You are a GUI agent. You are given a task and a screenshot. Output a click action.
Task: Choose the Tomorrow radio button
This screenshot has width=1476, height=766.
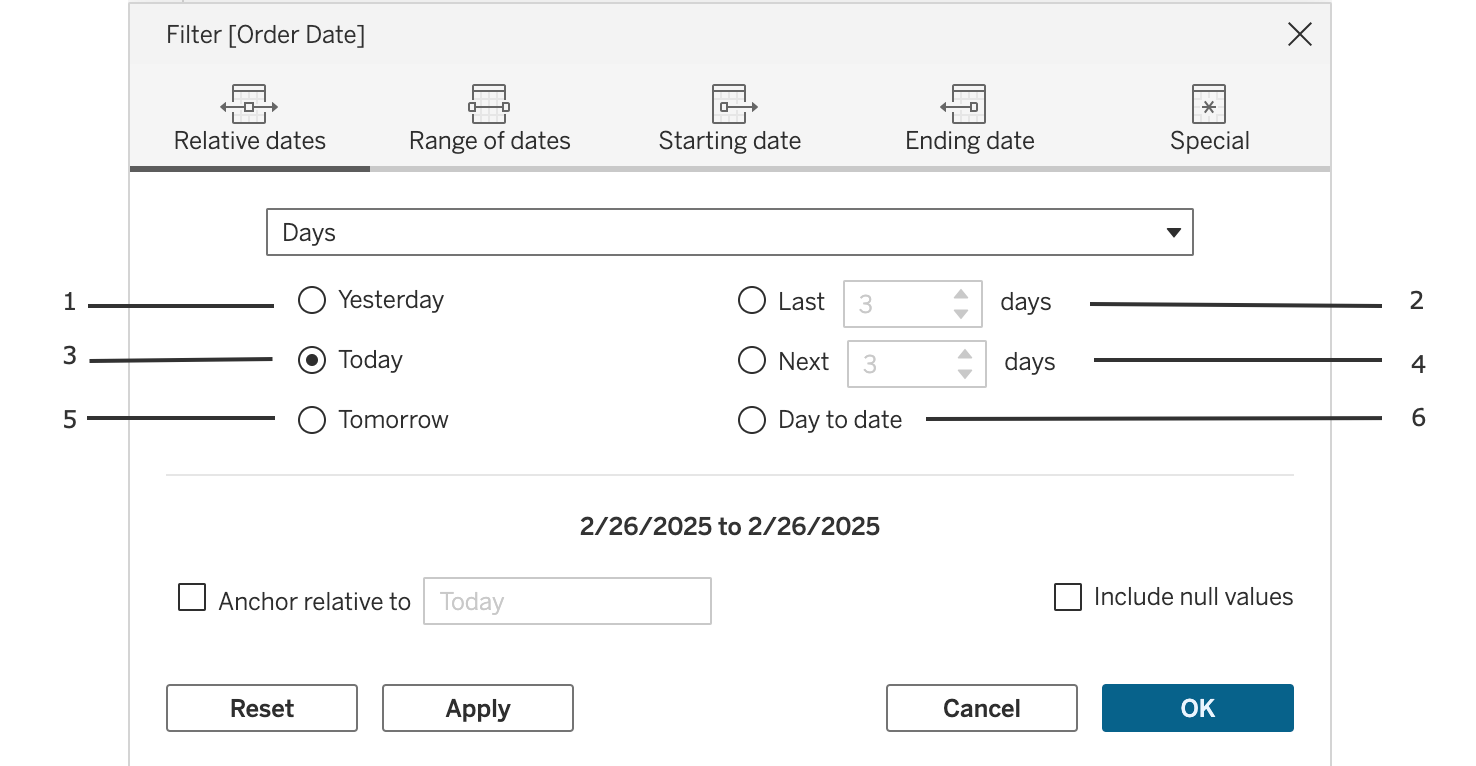coord(312,420)
